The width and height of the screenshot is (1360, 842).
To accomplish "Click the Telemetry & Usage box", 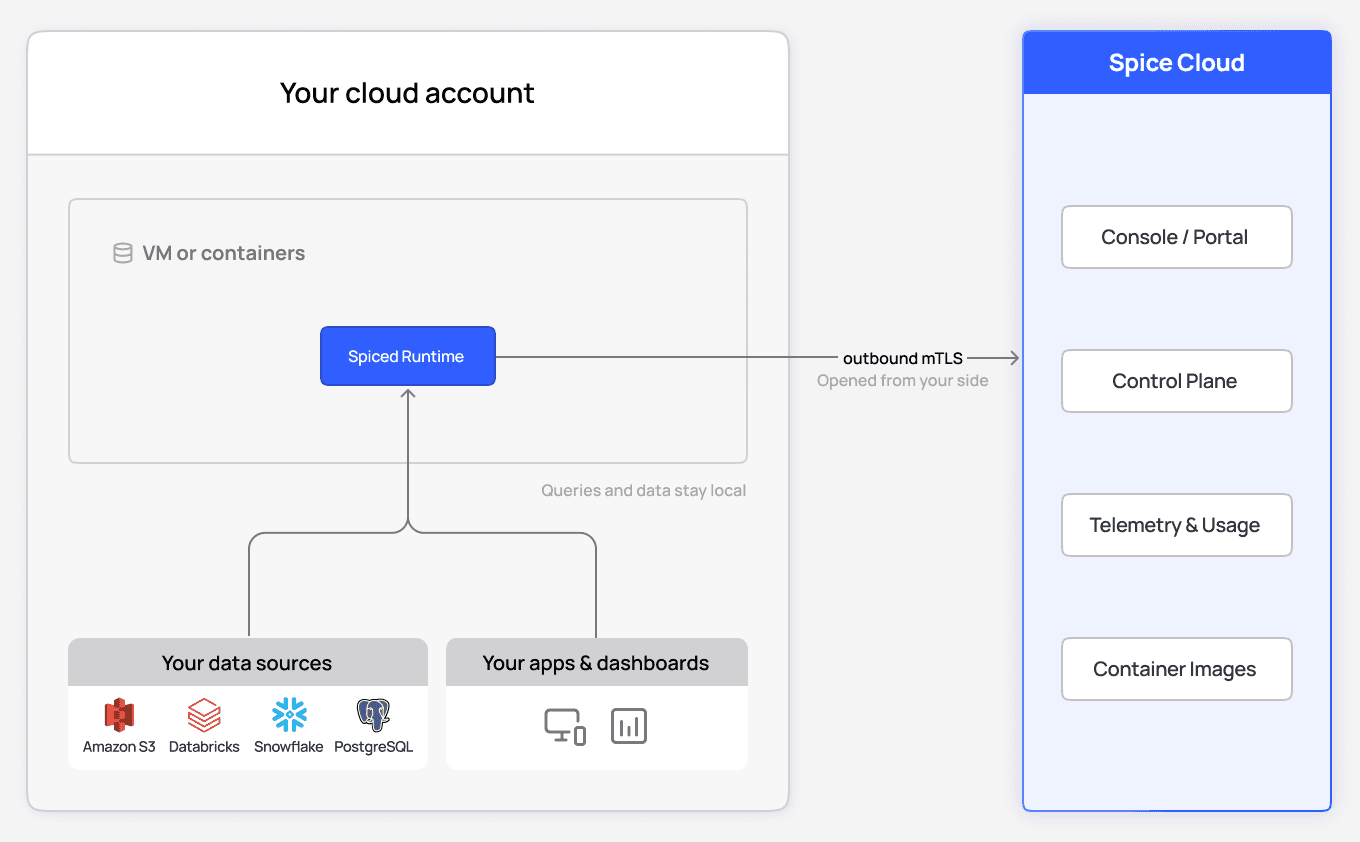I will coord(1177,525).
